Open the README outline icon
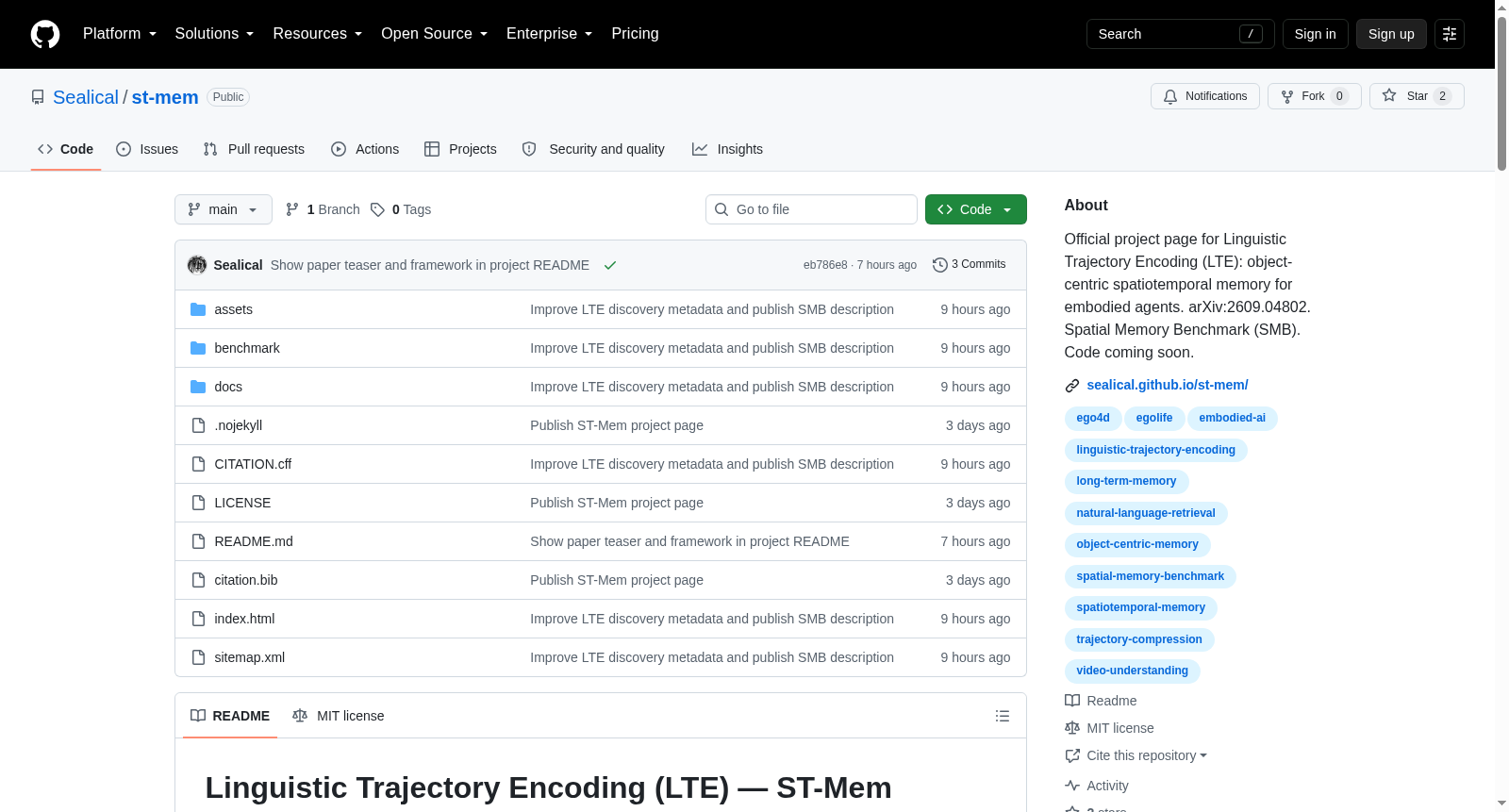 (1003, 716)
